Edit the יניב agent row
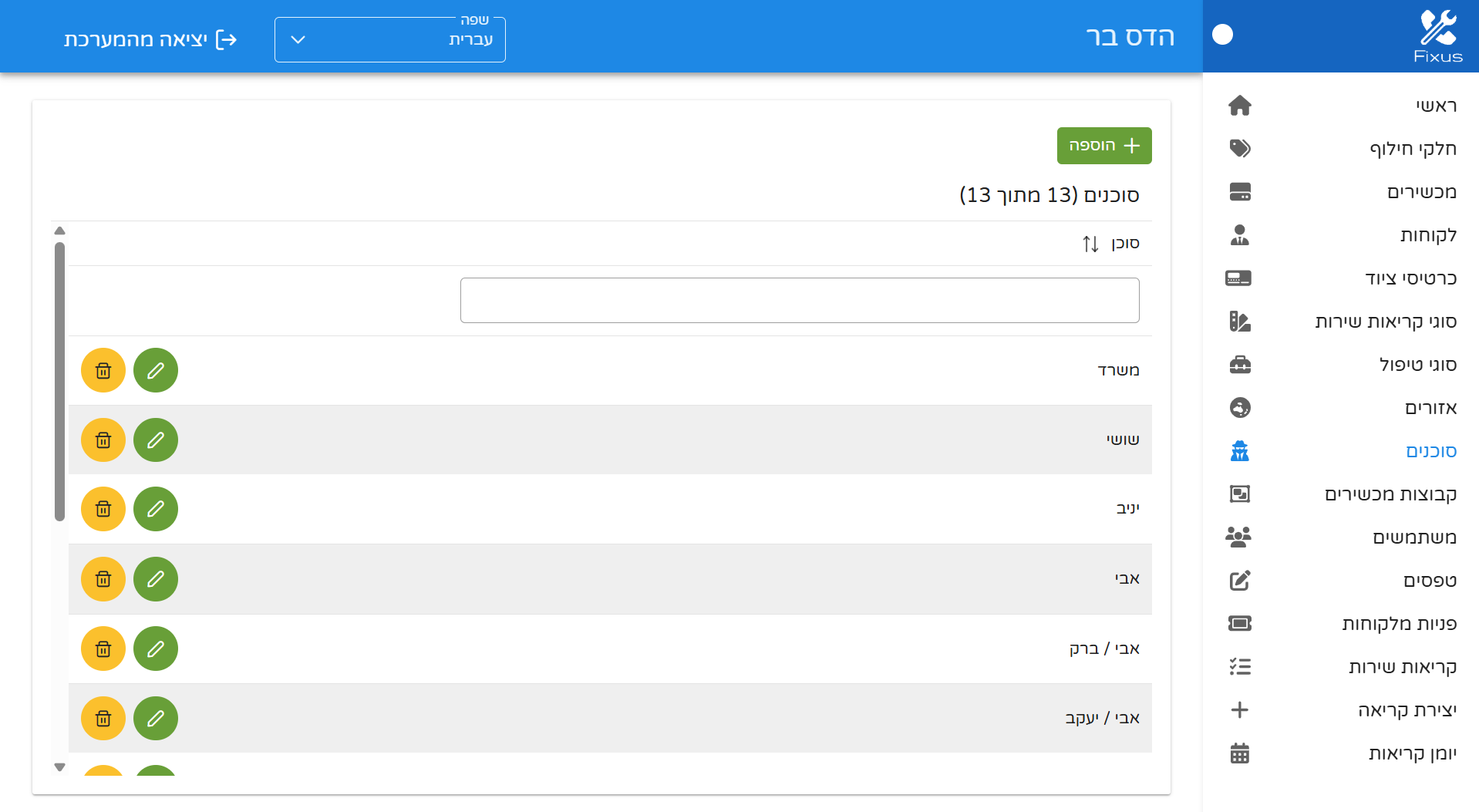1479x812 pixels. coord(156,510)
